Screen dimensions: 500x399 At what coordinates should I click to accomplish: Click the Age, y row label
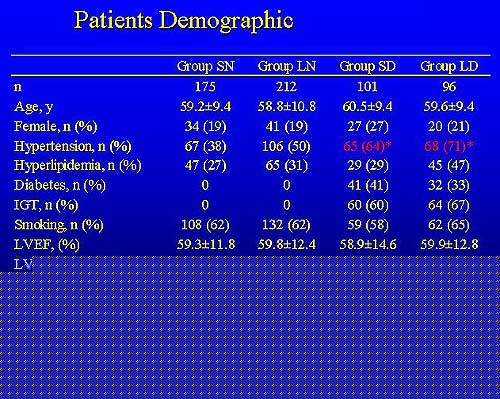coord(34,107)
